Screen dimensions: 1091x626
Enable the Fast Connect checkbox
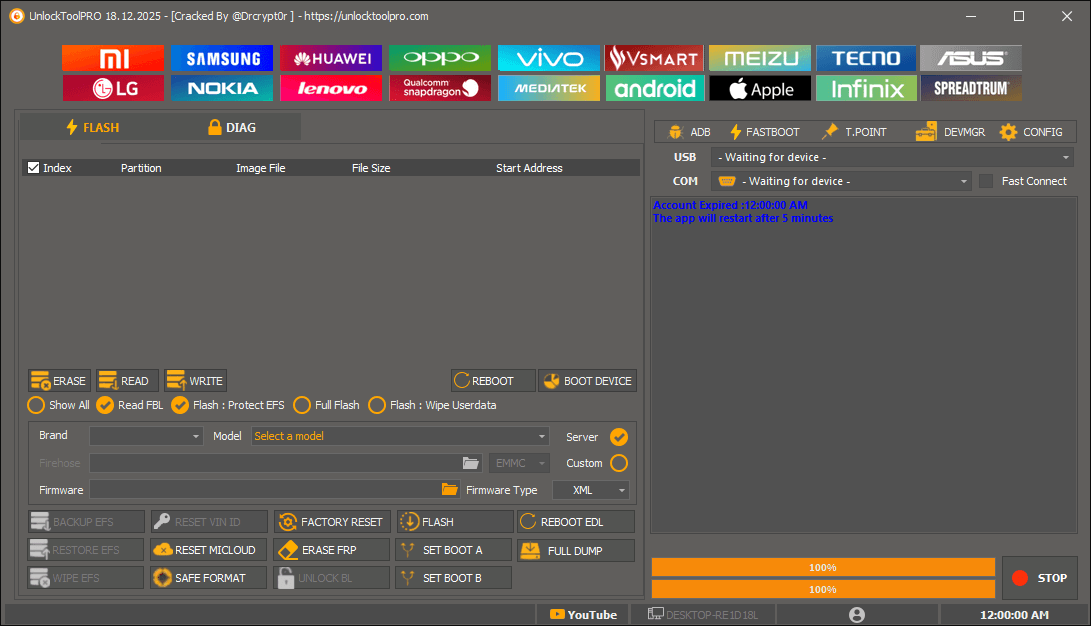point(986,181)
